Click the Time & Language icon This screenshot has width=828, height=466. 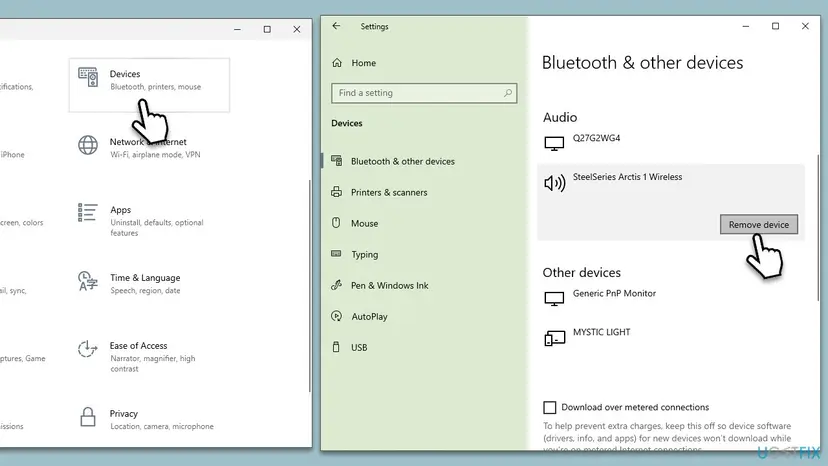pyautogui.click(x=88, y=281)
